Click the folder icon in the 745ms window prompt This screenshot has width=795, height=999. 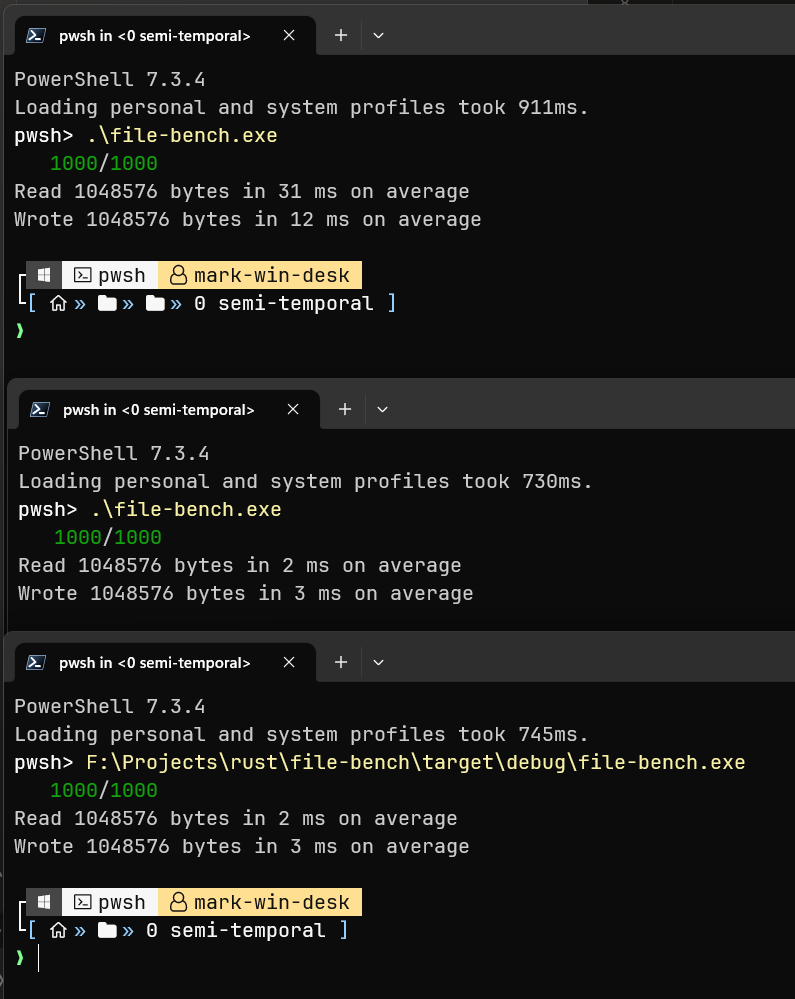(107, 930)
